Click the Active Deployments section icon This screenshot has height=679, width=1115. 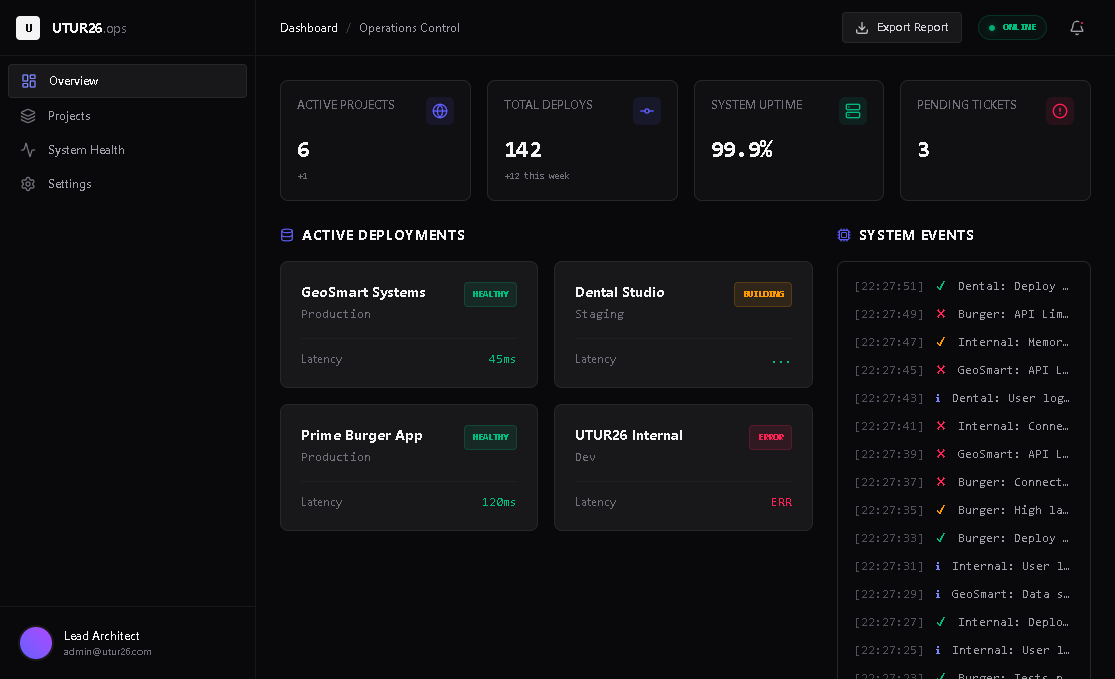coord(287,235)
